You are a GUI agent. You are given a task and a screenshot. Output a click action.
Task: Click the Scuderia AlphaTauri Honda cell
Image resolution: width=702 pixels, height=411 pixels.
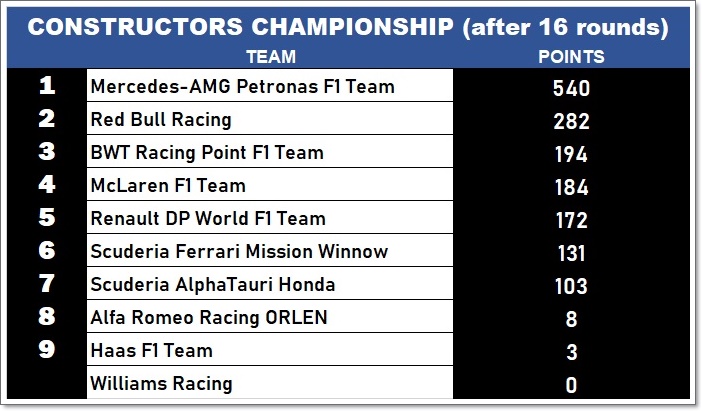(x=270, y=283)
